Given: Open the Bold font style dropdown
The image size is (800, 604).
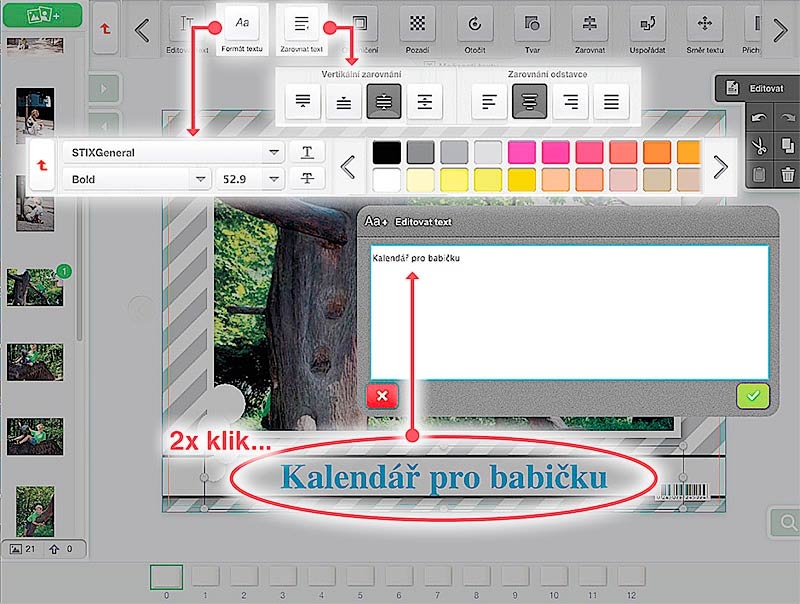Looking at the screenshot, I should [137, 179].
